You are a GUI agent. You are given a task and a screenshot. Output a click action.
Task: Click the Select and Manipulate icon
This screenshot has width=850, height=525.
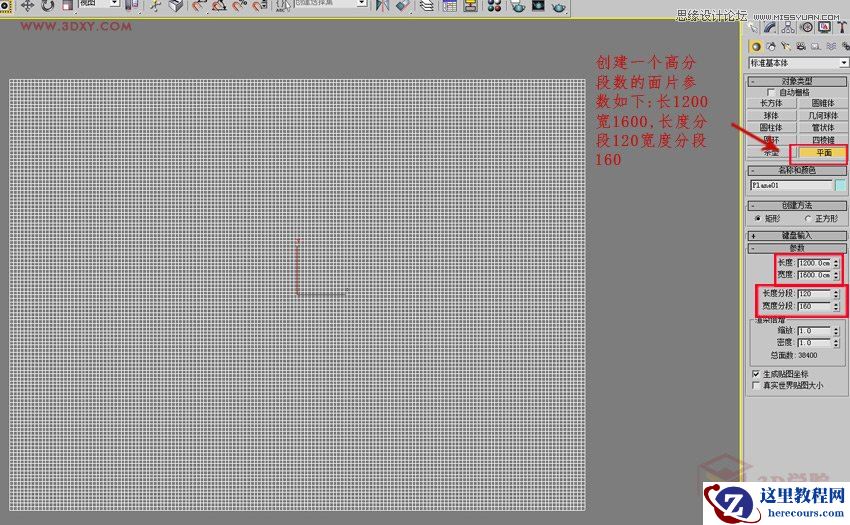tap(156, 5)
